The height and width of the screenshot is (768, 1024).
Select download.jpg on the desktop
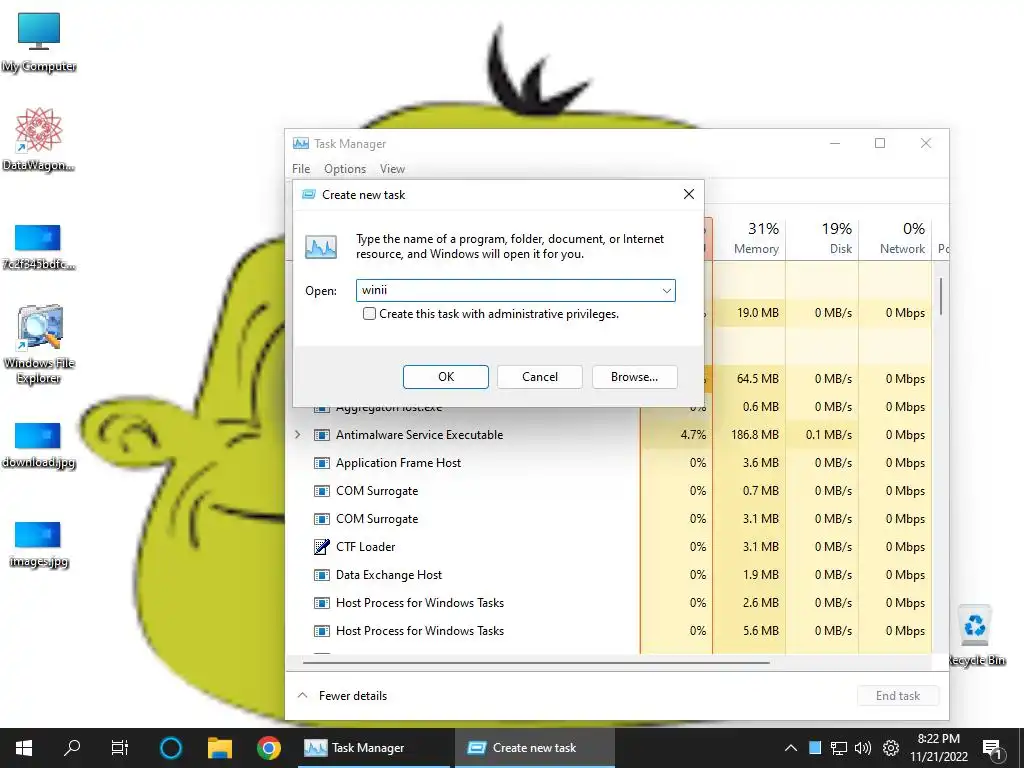[x=39, y=445]
